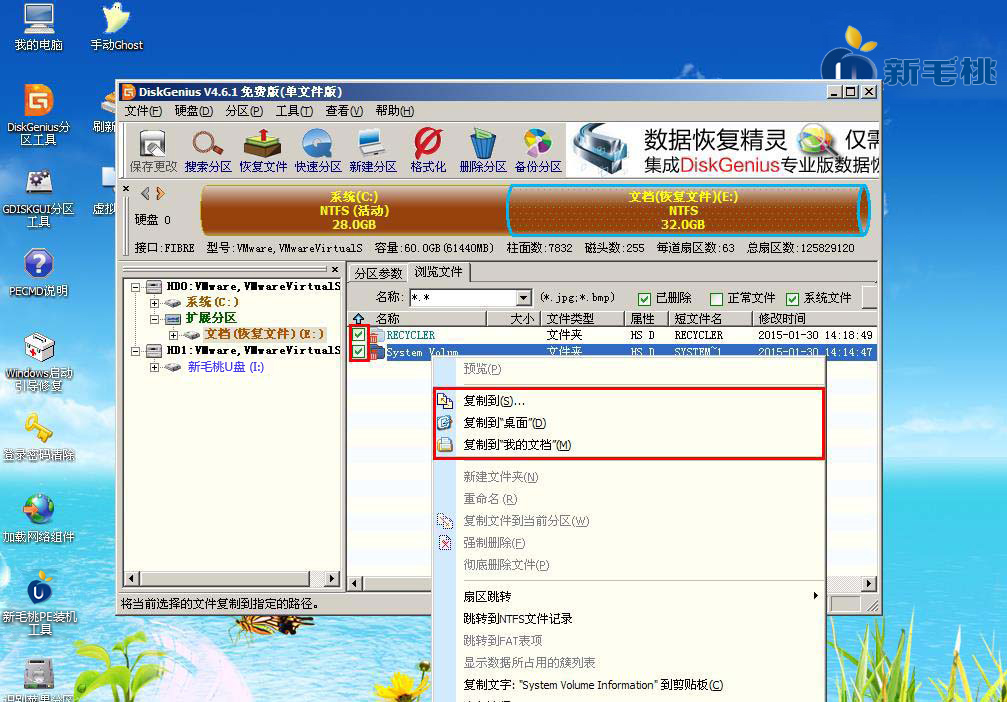1007x702 pixels.
Task: Click the 复制到我的文档 folder icon
Action: 445,444
